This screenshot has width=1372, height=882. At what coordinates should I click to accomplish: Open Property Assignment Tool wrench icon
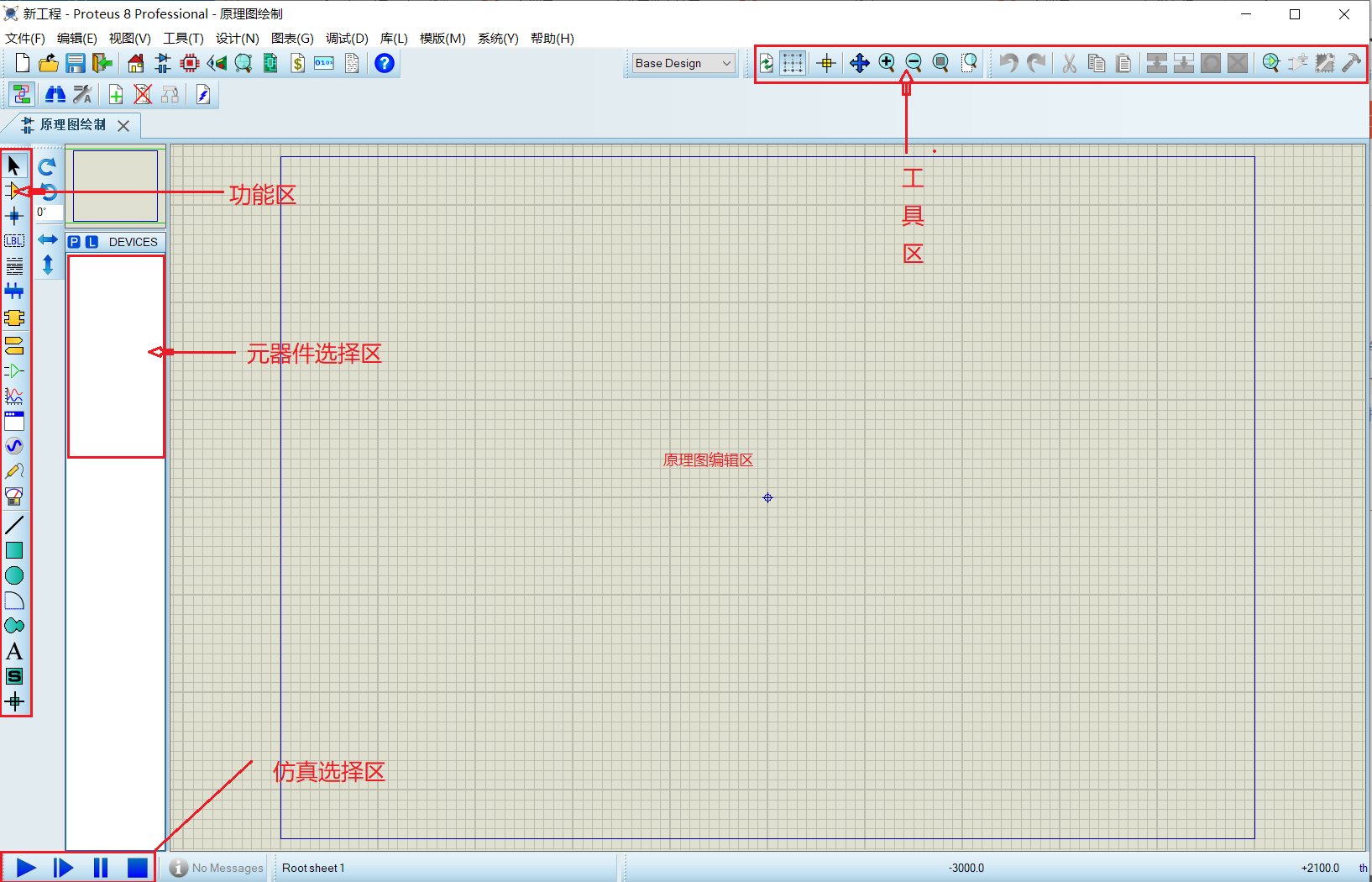[x=82, y=94]
